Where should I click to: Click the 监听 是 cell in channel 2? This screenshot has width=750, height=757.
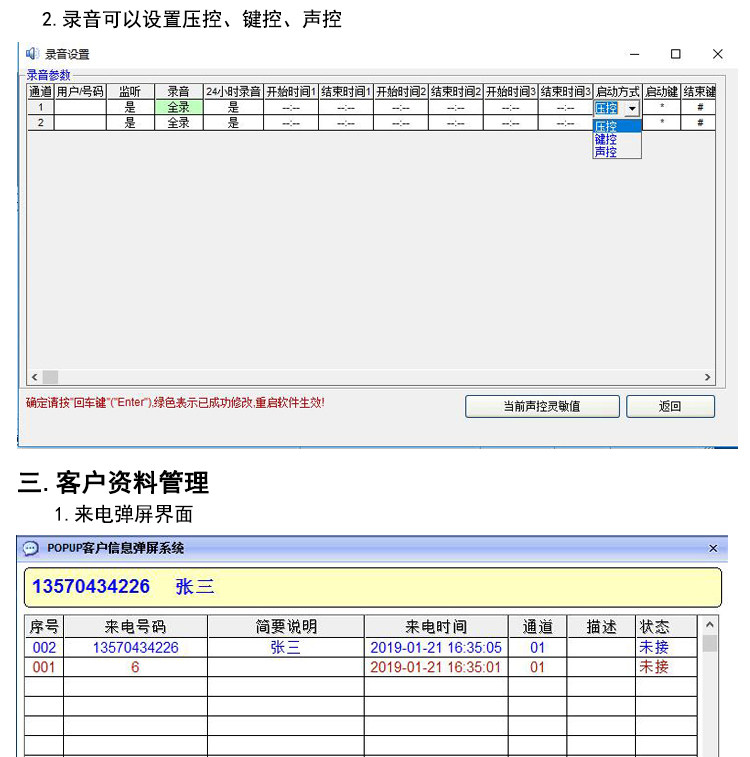pos(130,123)
